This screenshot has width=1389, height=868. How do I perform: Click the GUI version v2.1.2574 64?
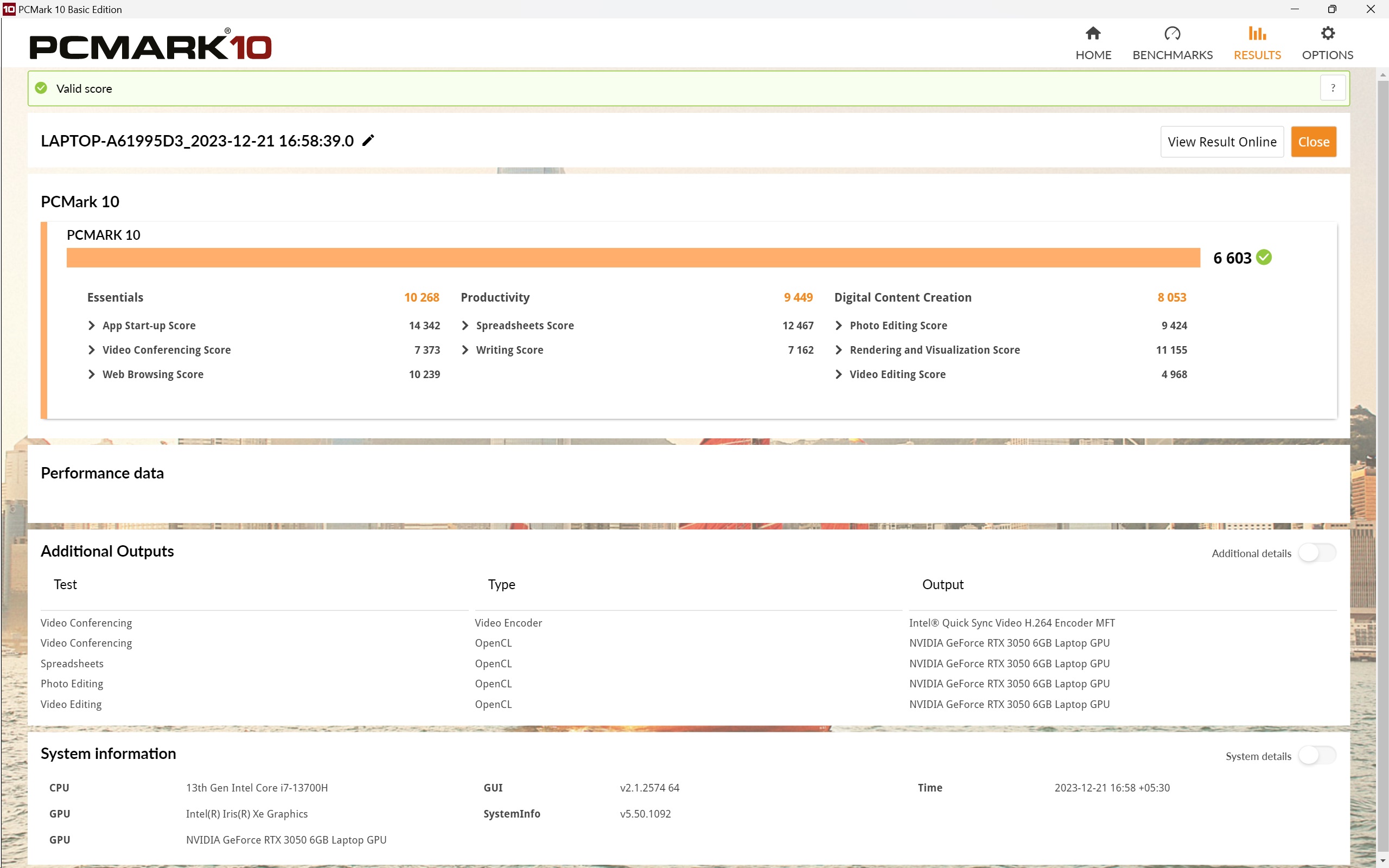pyautogui.click(x=649, y=788)
